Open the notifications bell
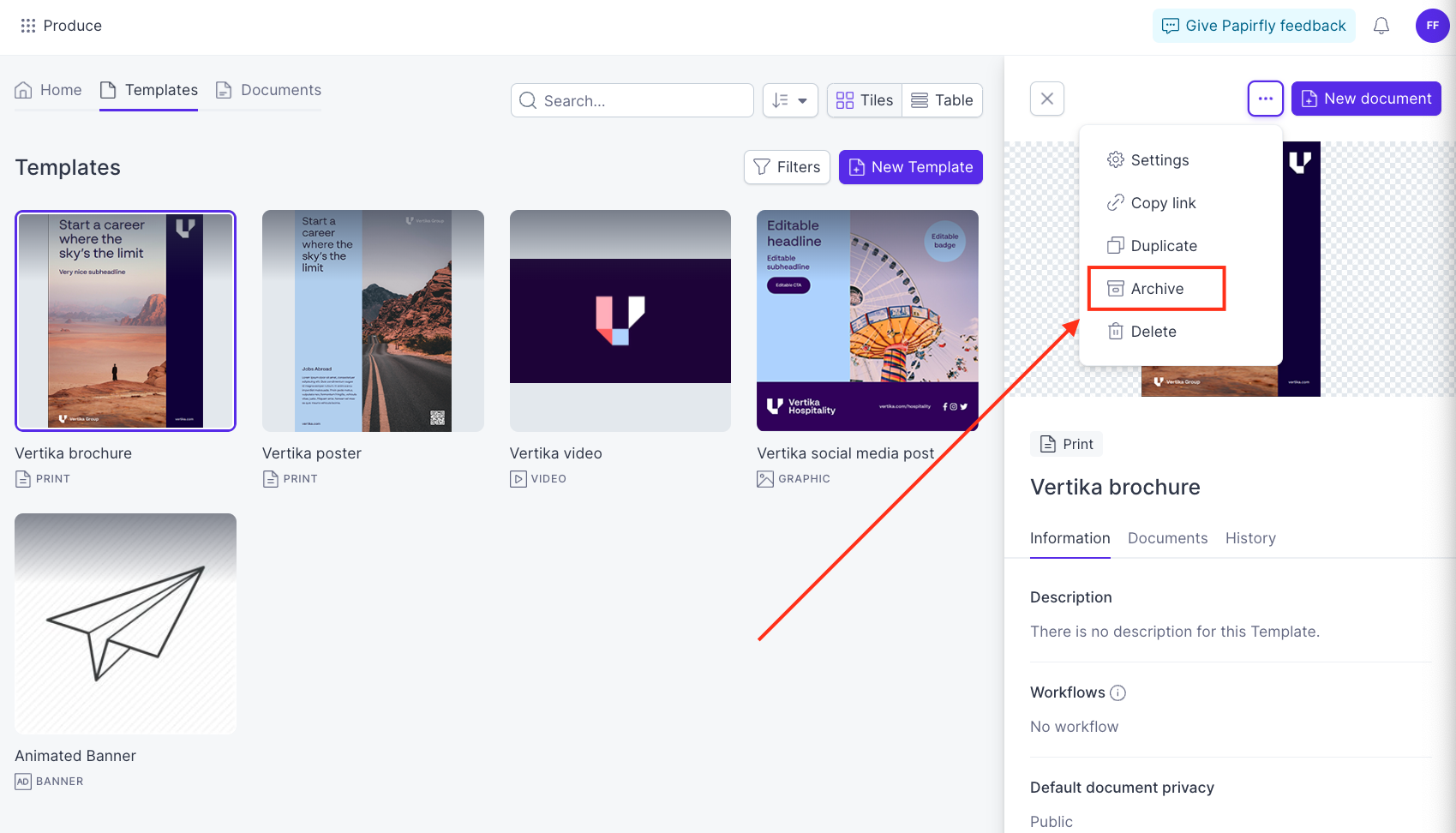1456x833 pixels. [x=1381, y=26]
